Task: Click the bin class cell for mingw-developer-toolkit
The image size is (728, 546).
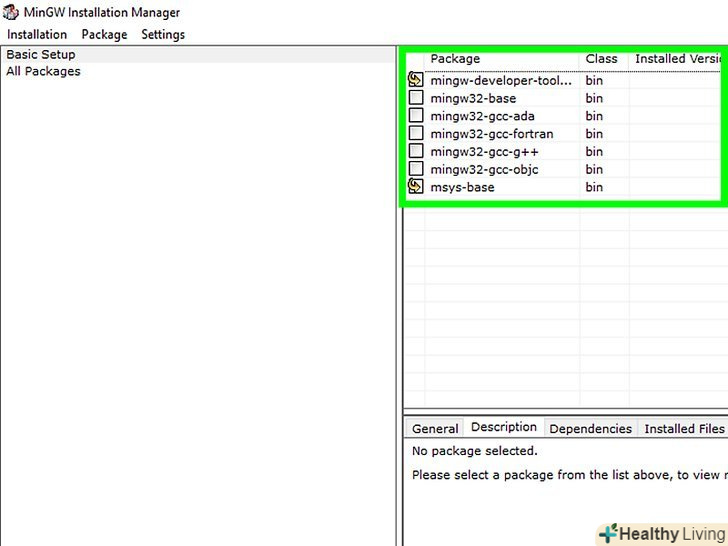Action: 594,80
